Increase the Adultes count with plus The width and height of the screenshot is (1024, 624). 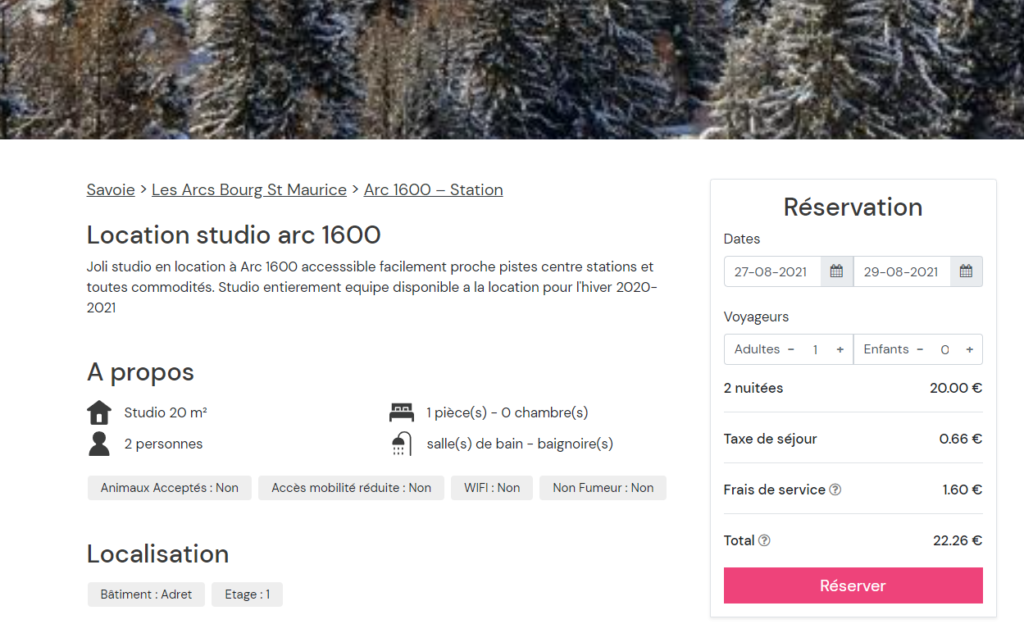coord(840,350)
